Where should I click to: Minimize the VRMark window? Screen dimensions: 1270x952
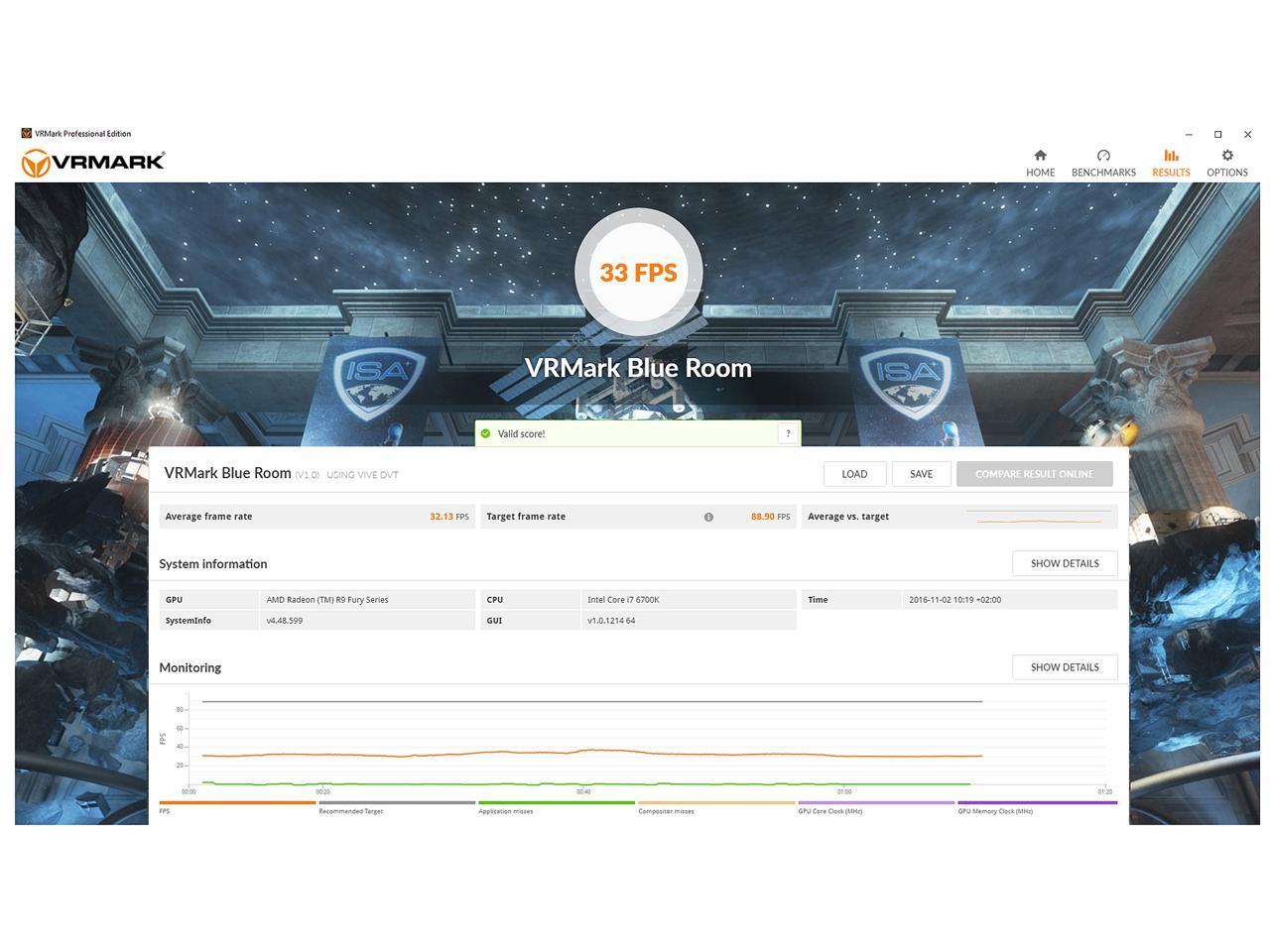pyautogui.click(x=1189, y=134)
